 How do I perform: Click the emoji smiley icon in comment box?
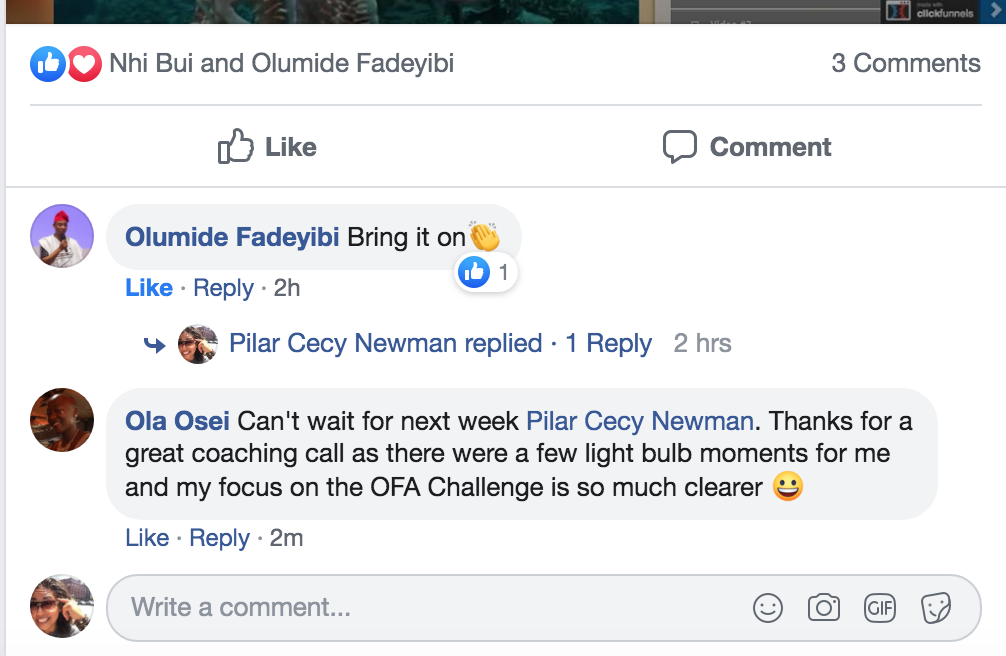click(767, 607)
